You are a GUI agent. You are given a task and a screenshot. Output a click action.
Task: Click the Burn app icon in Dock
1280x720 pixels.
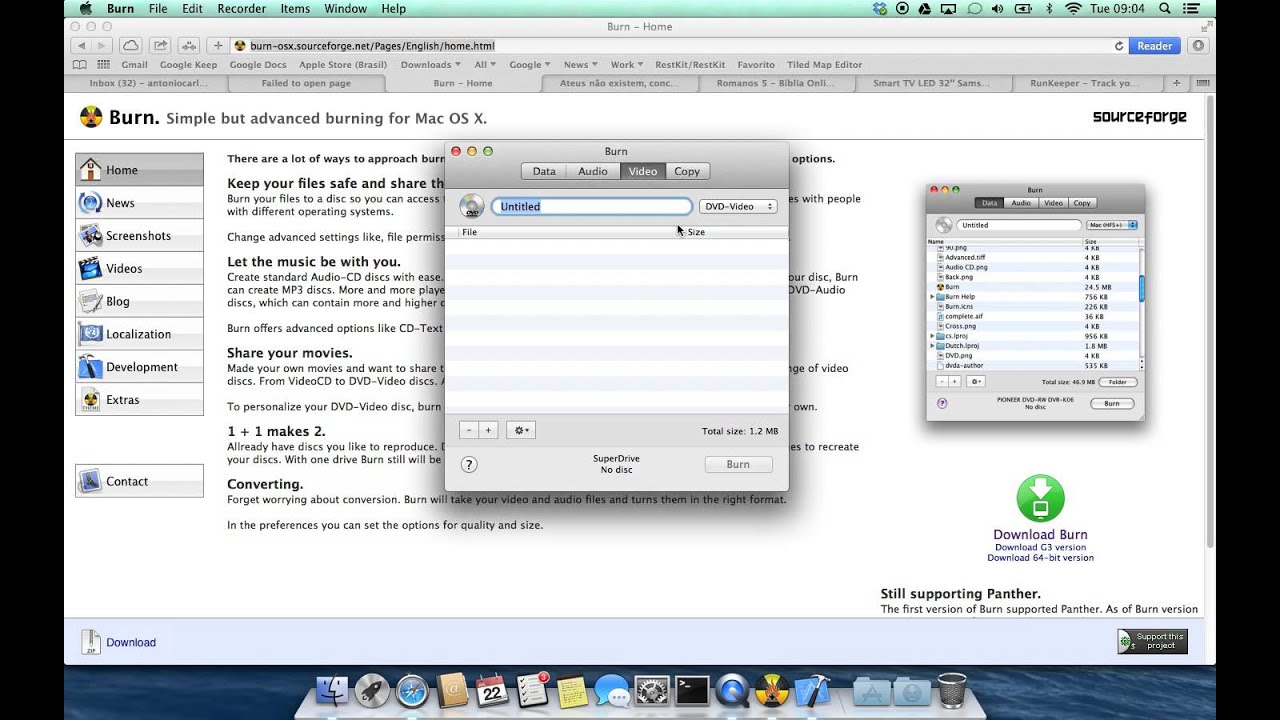click(x=772, y=691)
